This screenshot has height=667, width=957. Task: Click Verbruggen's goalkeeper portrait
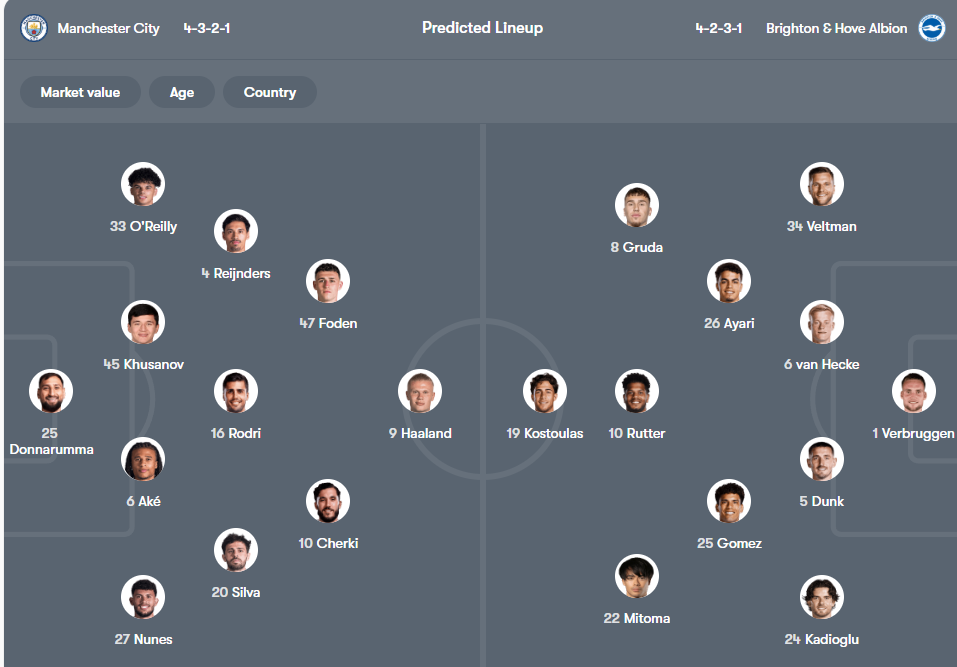point(912,390)
